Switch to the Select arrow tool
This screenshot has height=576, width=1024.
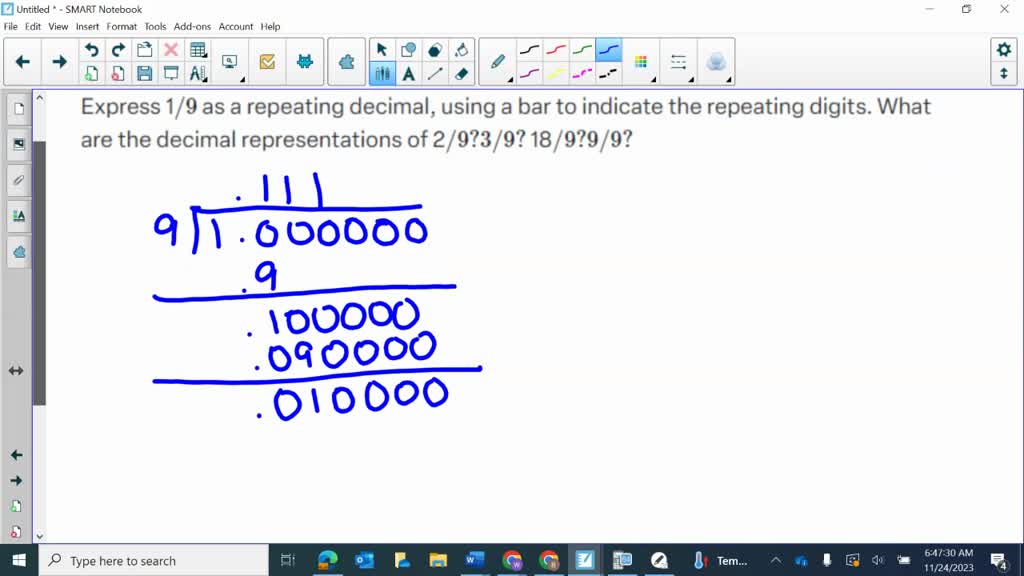[383, 48]
